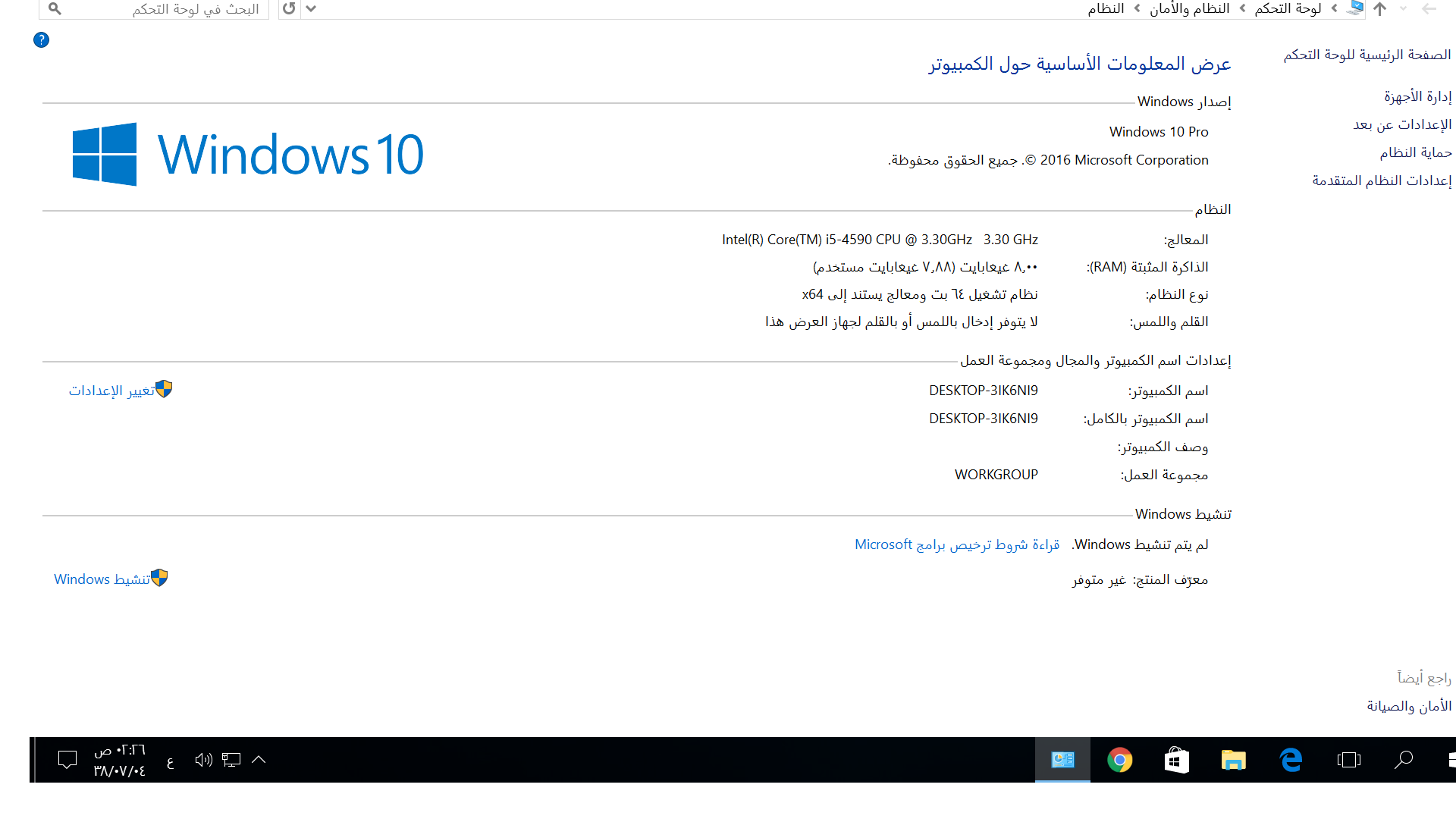Read Microsoft software license terms link
The height and width of the screenshot is (819, 1456).
click(x=957, y=544)
